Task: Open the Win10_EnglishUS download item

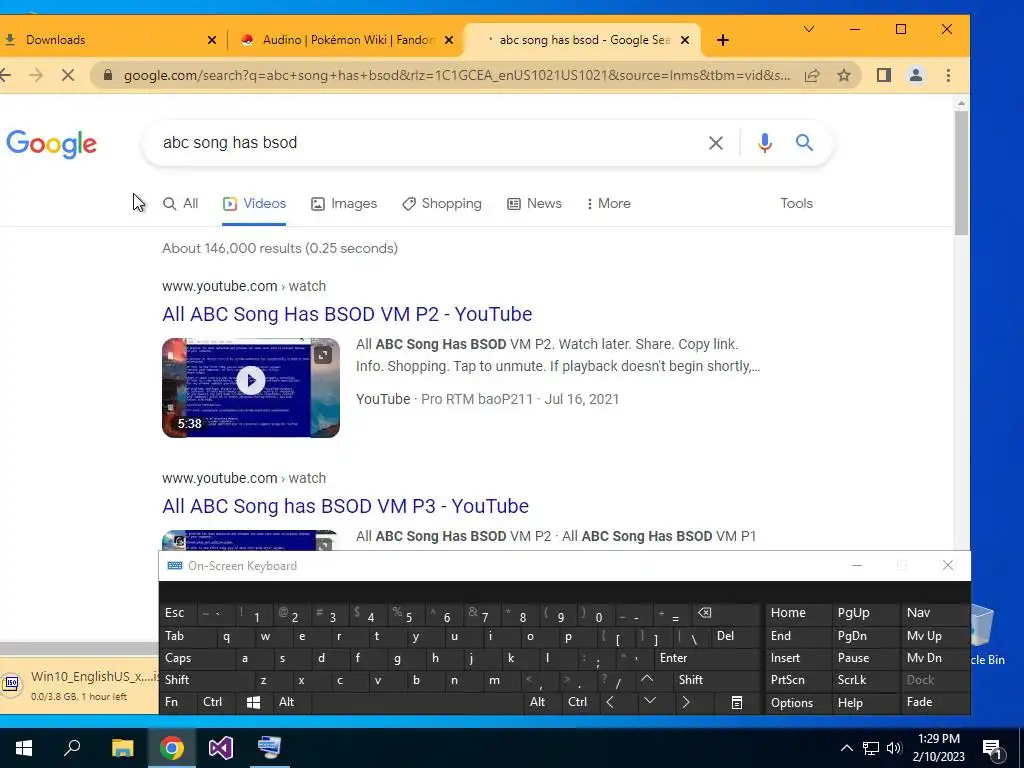Action: coord(78,684)
